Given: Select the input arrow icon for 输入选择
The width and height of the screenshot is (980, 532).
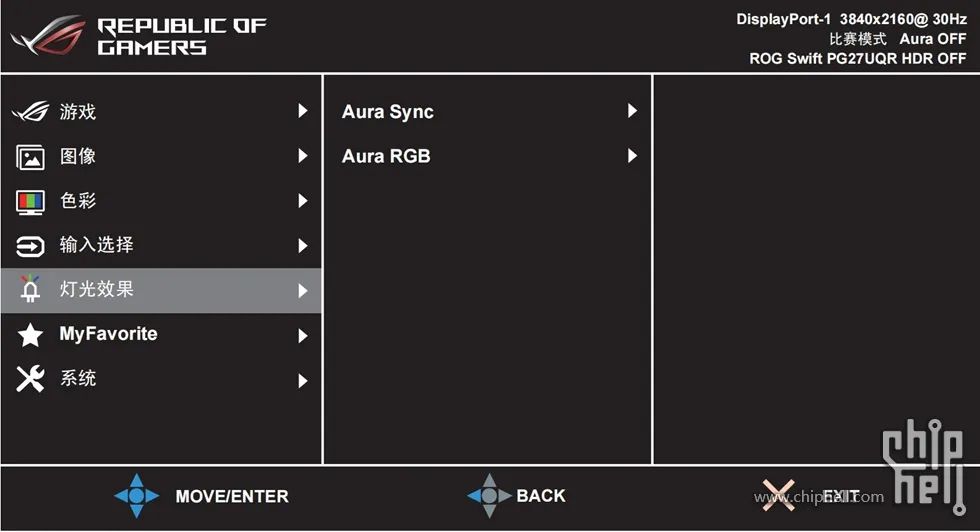Looking at the screenshot, I should point(30,246).
